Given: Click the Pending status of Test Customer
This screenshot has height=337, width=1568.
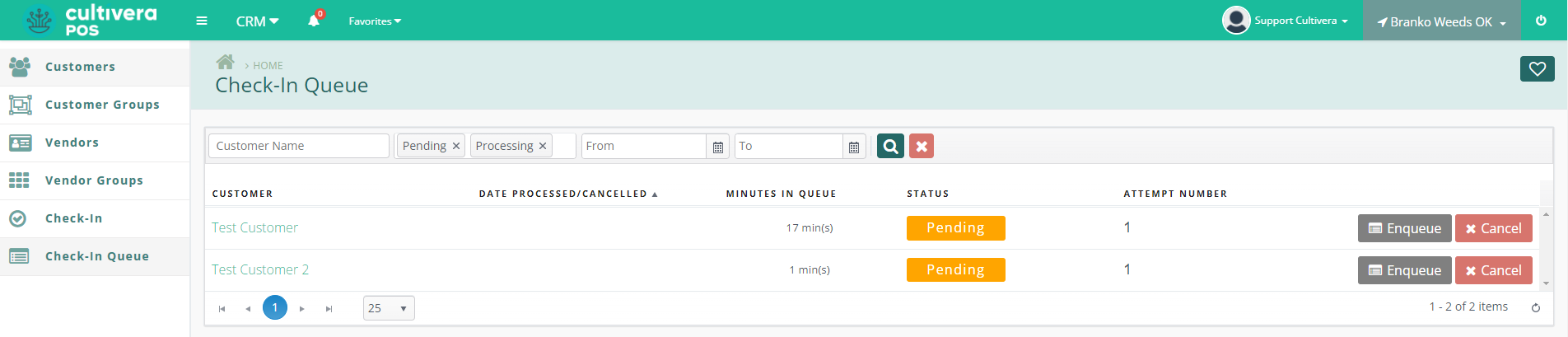Looking at the screenshot, I should coord(955,228).
